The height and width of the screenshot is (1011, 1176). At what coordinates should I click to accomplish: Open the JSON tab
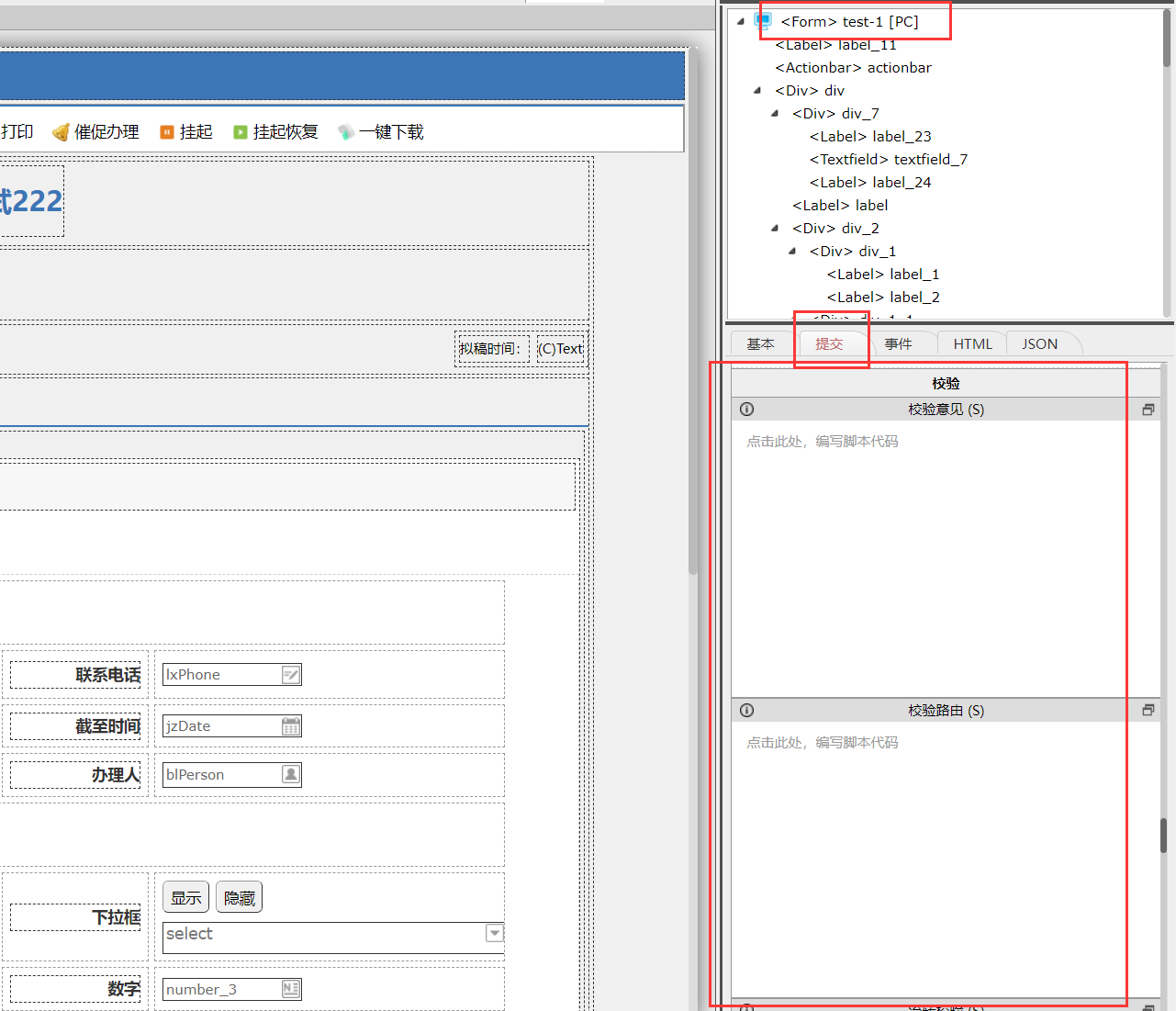pyautogui.click(x=1040, y=343)
